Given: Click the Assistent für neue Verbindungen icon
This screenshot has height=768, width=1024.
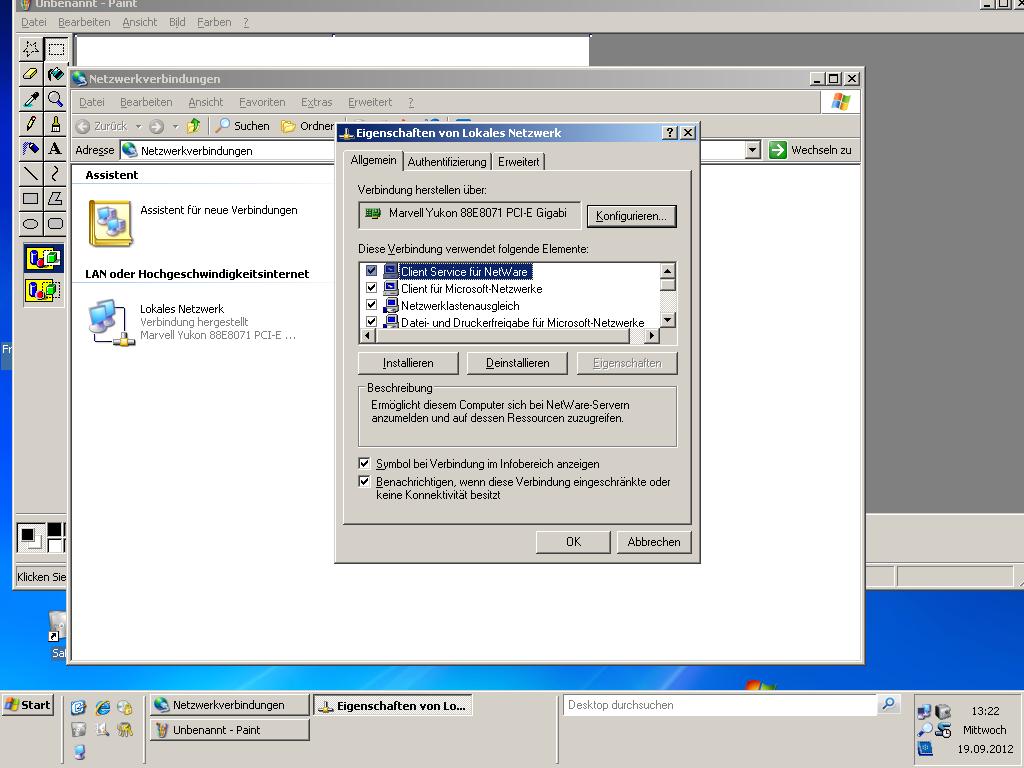Looking at the screenshot, I should [111, 223].
